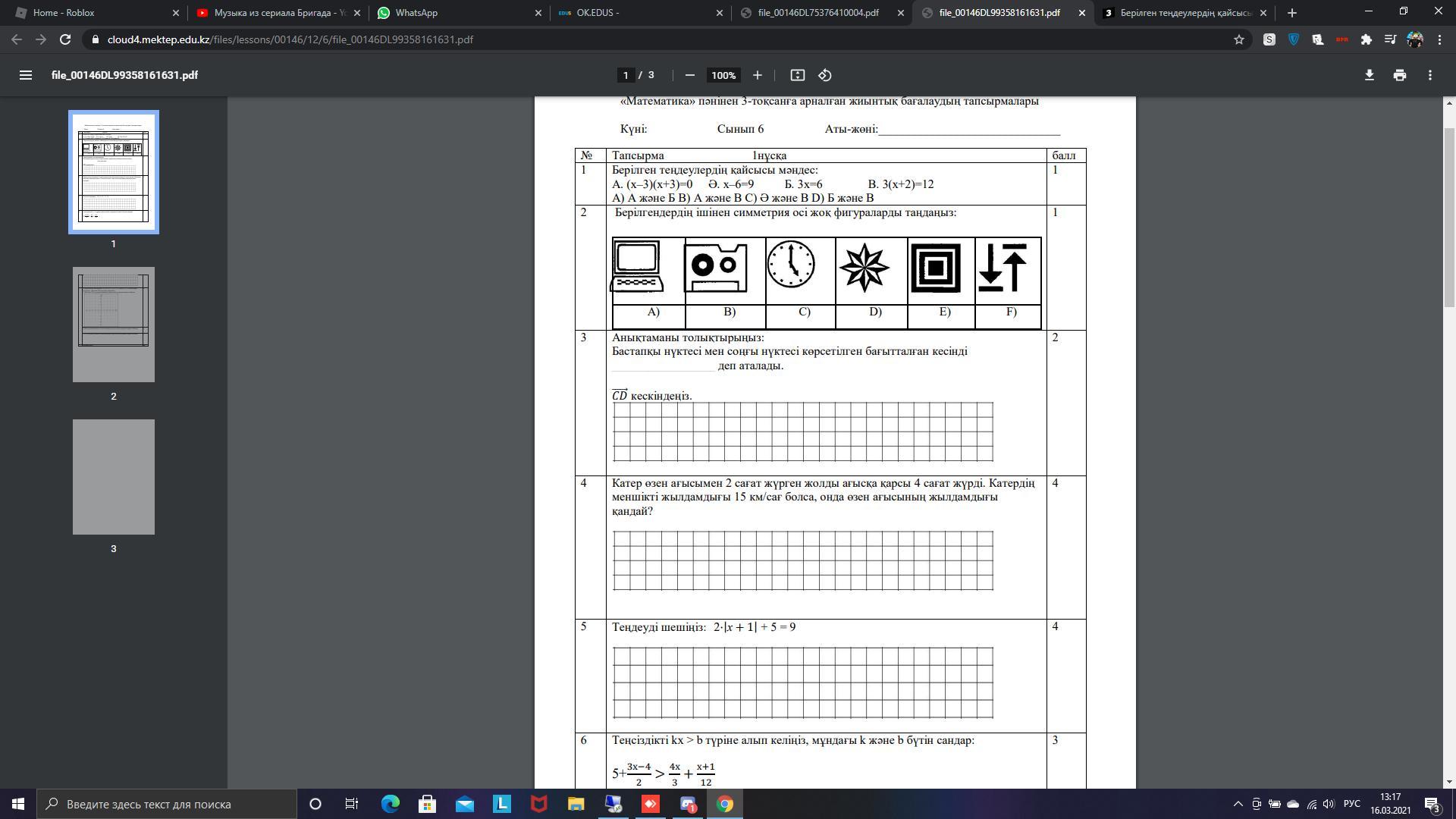The height and width of the screenshot is (819, 1456).
Task: Click the zoom percentage 100% field
Action: pyautogui.click(x=723, y=75)
